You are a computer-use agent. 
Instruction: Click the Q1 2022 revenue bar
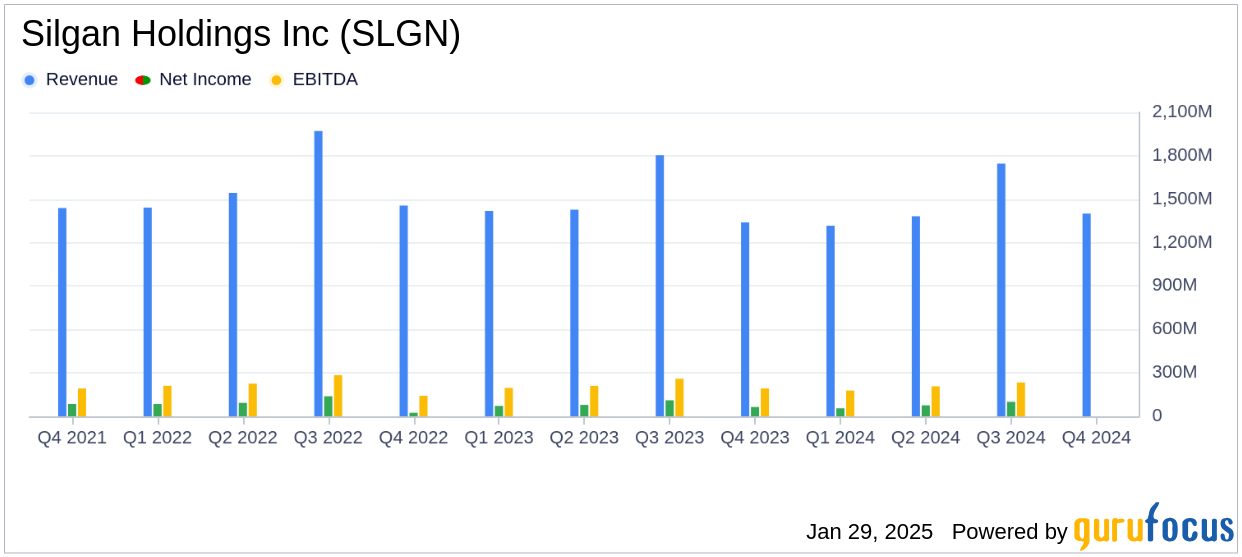(x=148, y=312)
